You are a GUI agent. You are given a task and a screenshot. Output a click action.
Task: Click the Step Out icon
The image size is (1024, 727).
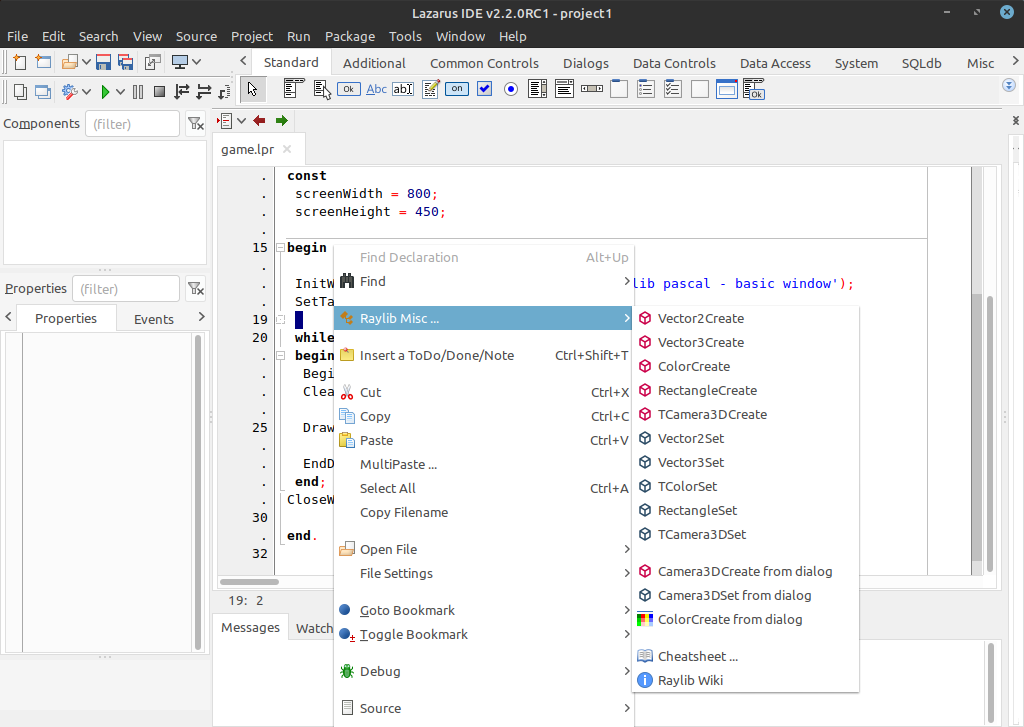225,91
